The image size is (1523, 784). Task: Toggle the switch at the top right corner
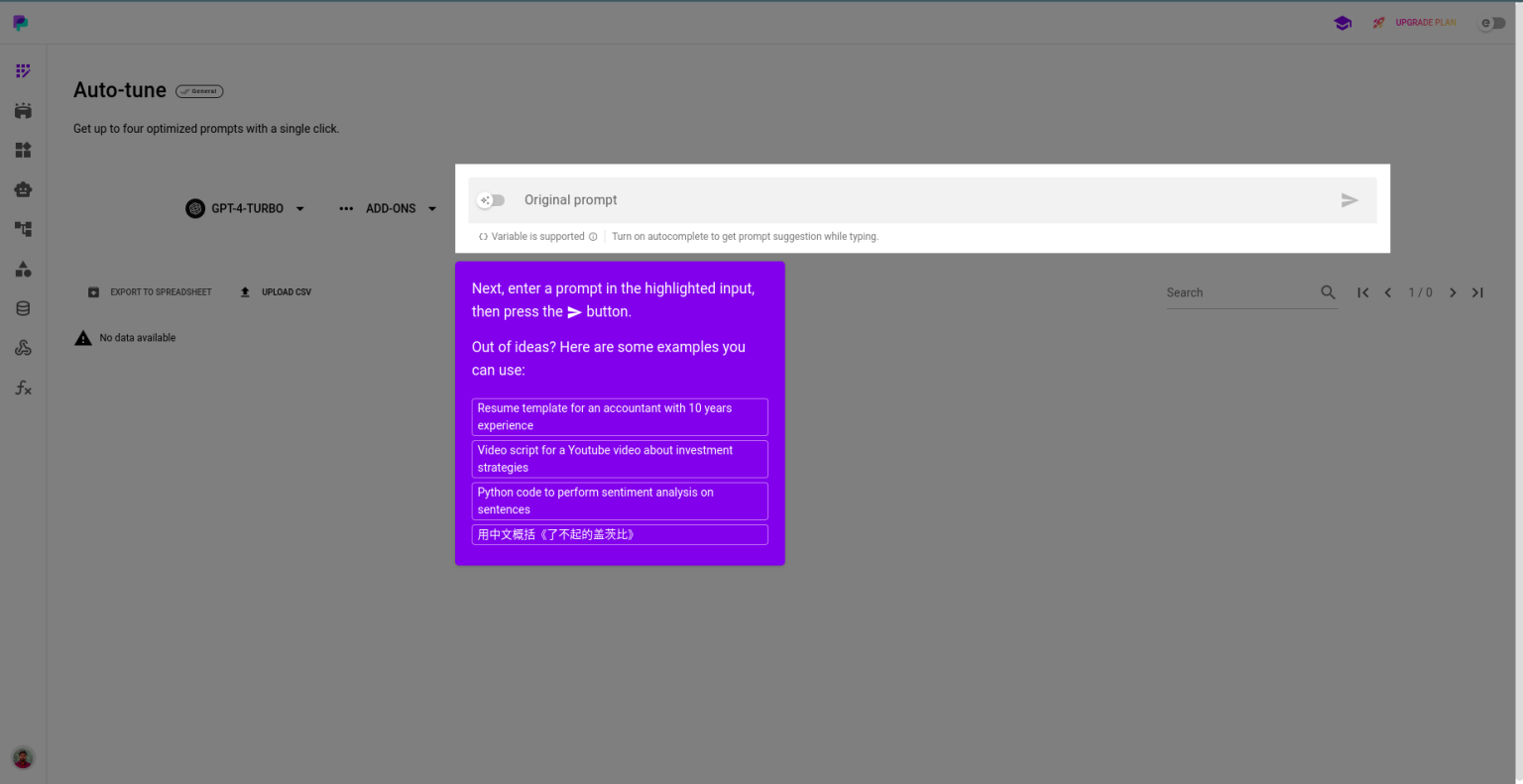click(1492, 23)
